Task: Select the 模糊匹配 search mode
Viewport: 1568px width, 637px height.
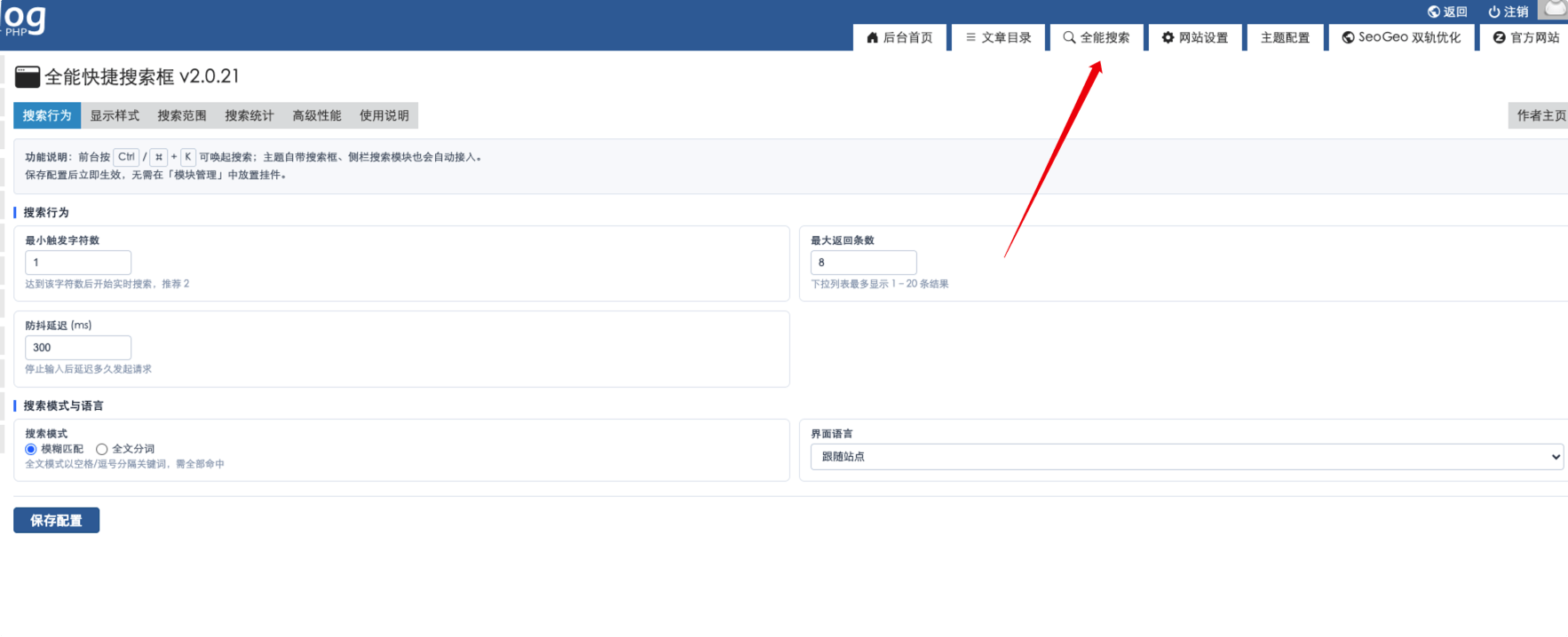Action: pos(31,450)
